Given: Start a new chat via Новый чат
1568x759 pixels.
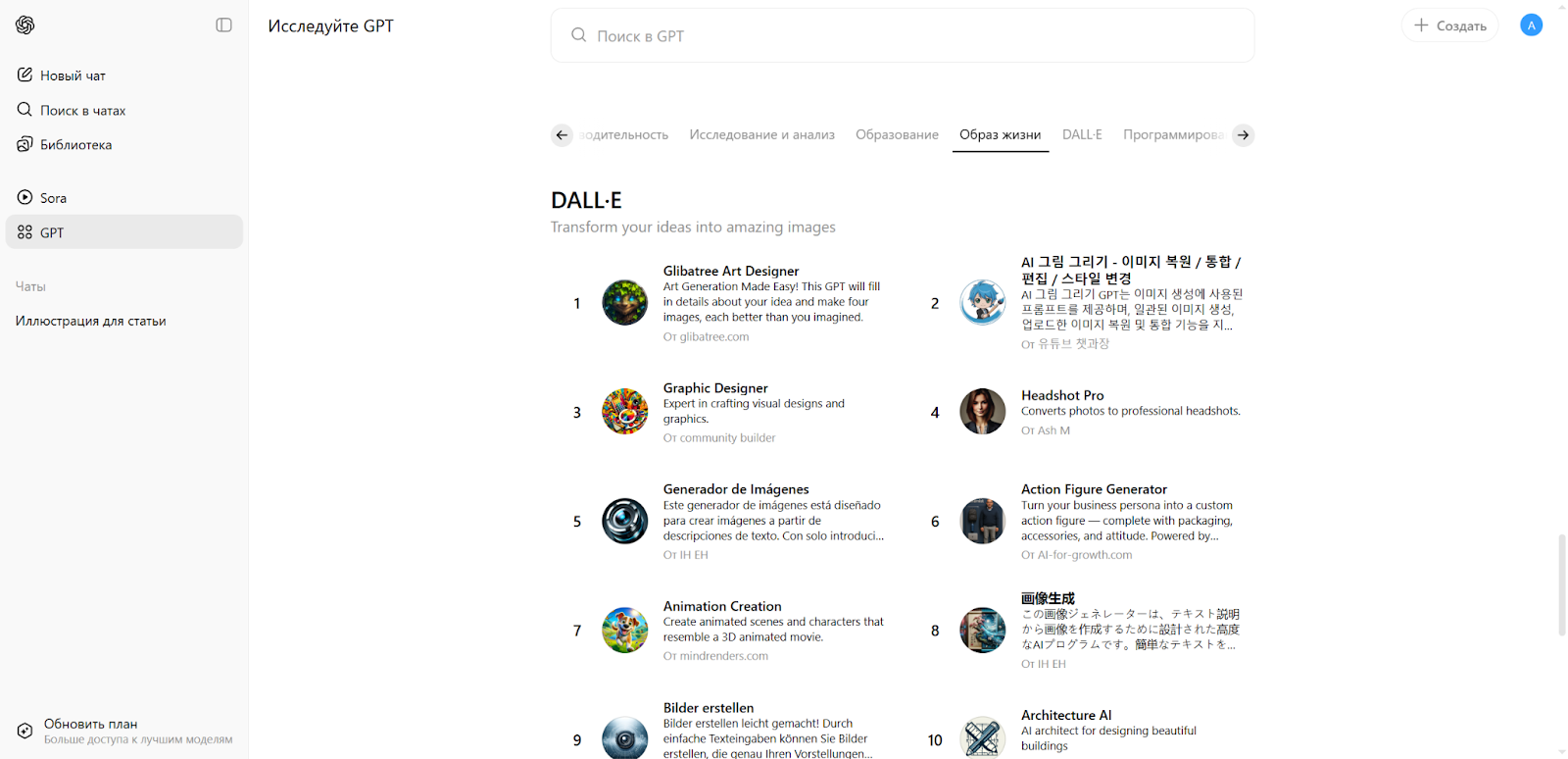Looking at the screenshot, I should [x=124, y=76].
